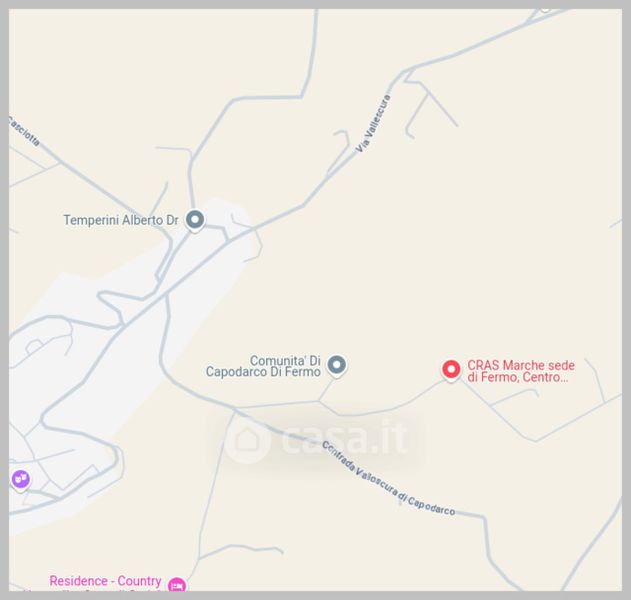Click the casa.it house logo icon
631x600 pixels.
pos(247,439)
